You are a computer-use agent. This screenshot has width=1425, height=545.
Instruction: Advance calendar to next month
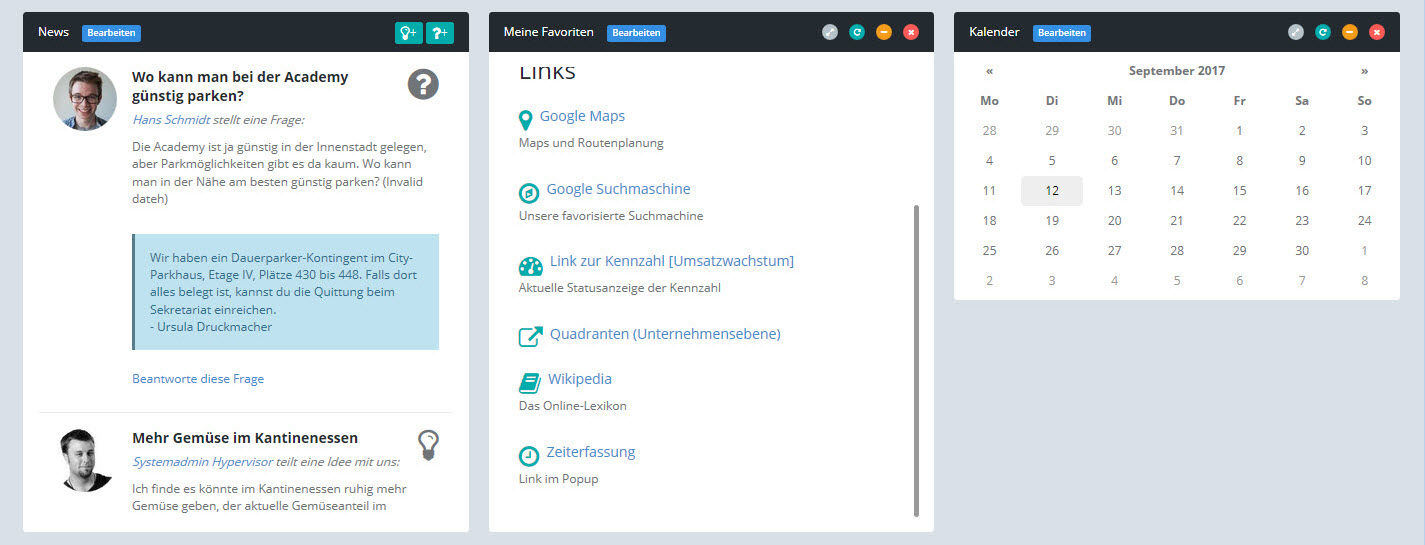click(1364, 71)
